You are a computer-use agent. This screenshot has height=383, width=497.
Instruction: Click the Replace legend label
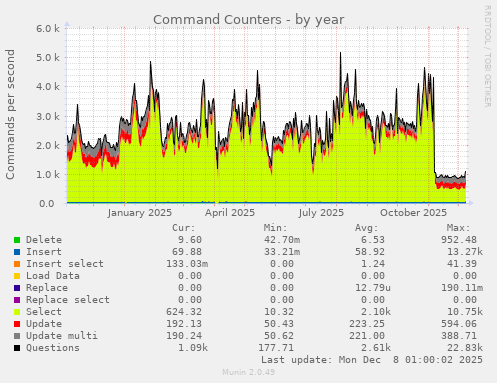click(x=47, y=288)
